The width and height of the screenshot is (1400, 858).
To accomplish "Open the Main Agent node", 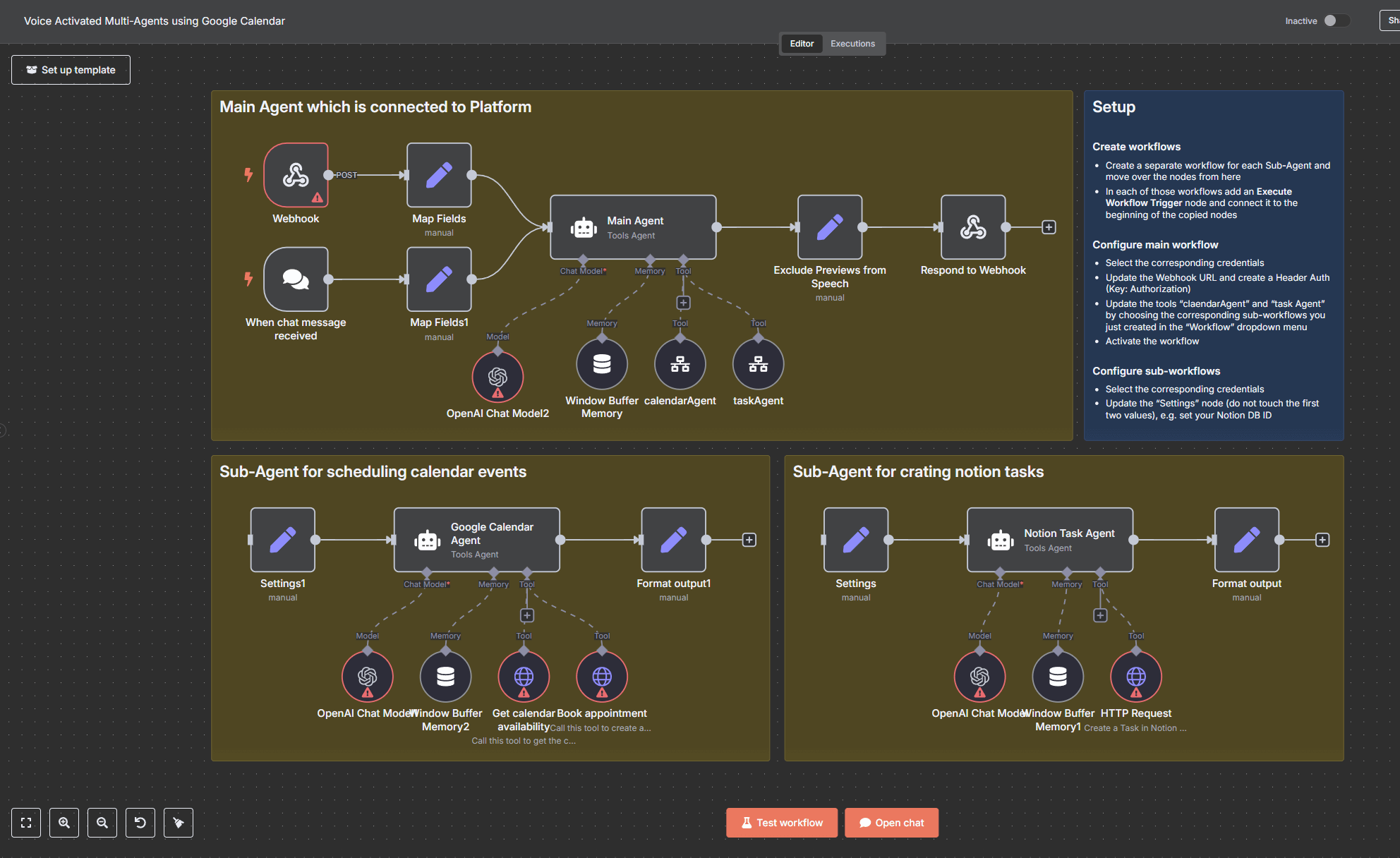I will 633,227.
